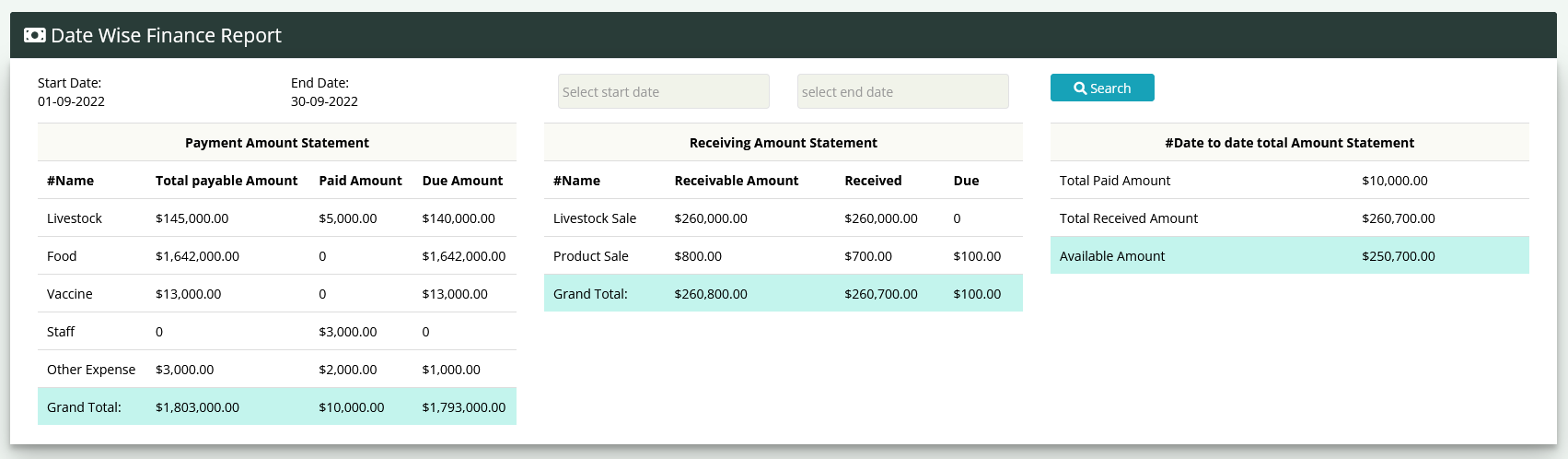Select the 'Available Amount' row label
The height and width of the screenshot is (459, 1568).
(1112, 256)
